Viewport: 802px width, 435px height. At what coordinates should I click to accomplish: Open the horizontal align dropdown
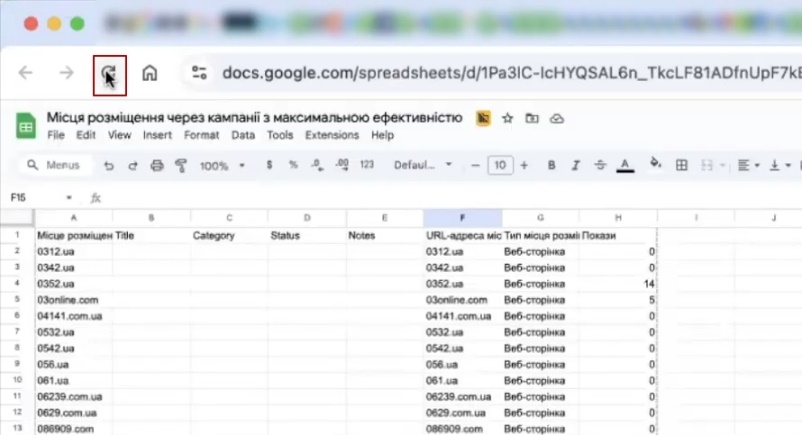coord(750,165)
